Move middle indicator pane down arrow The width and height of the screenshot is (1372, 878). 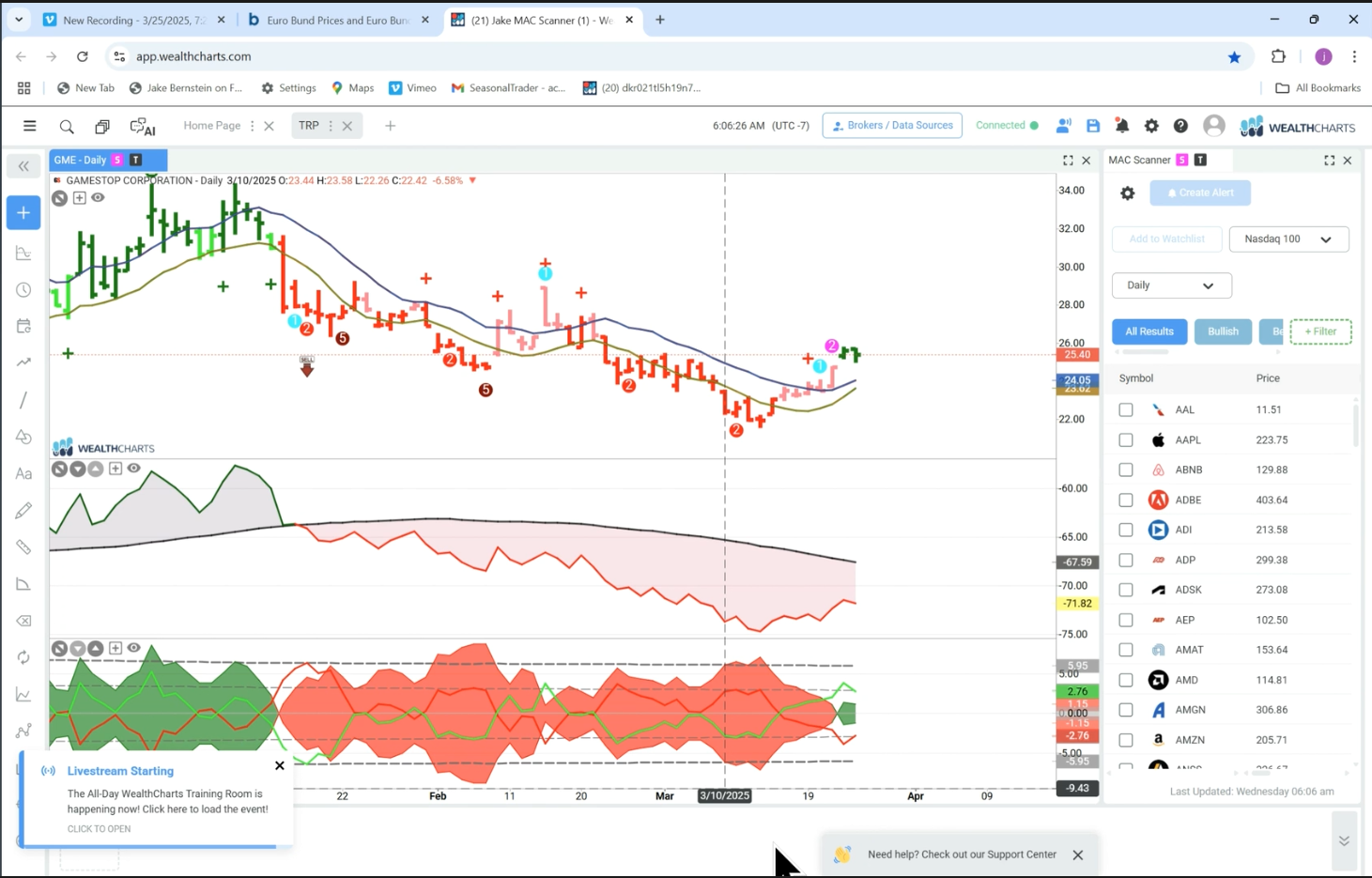pyautogui.click(x=78, y=469)
